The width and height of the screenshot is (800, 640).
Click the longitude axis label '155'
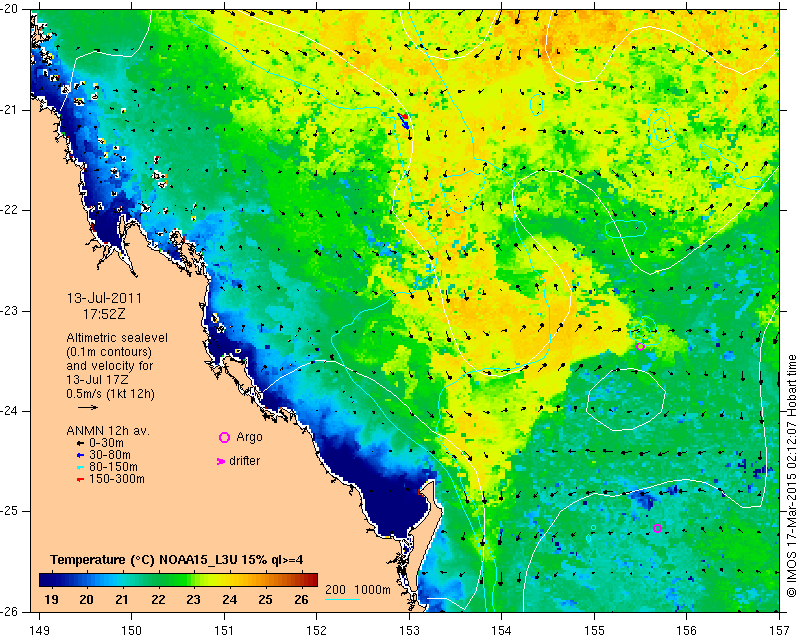(x=594, y=631)
